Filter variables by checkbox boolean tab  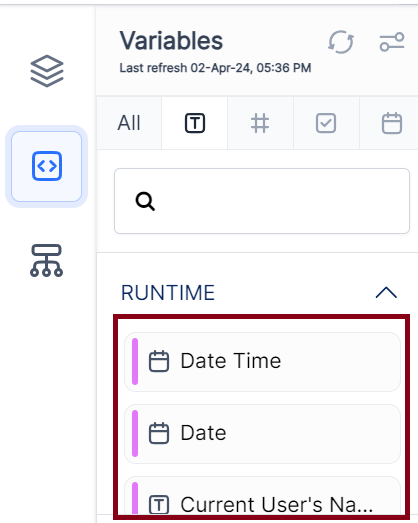(x=326, y=123)
